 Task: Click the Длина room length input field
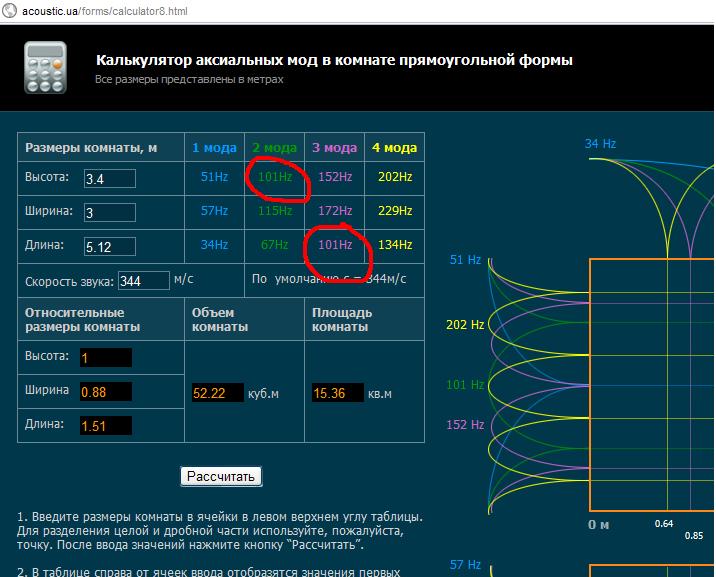[x=110, y=247]
